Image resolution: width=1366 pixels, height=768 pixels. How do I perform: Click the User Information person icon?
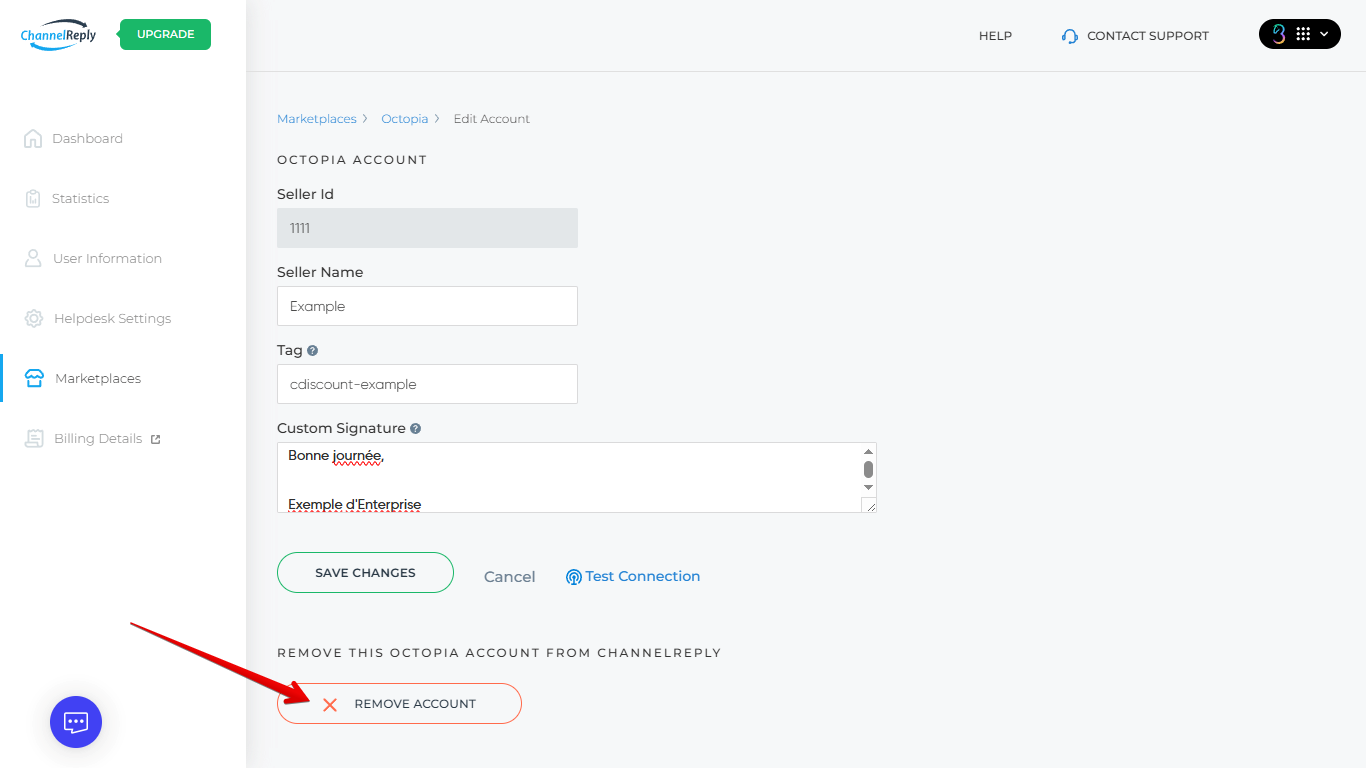pyautogui.click(x=33, y=258)
